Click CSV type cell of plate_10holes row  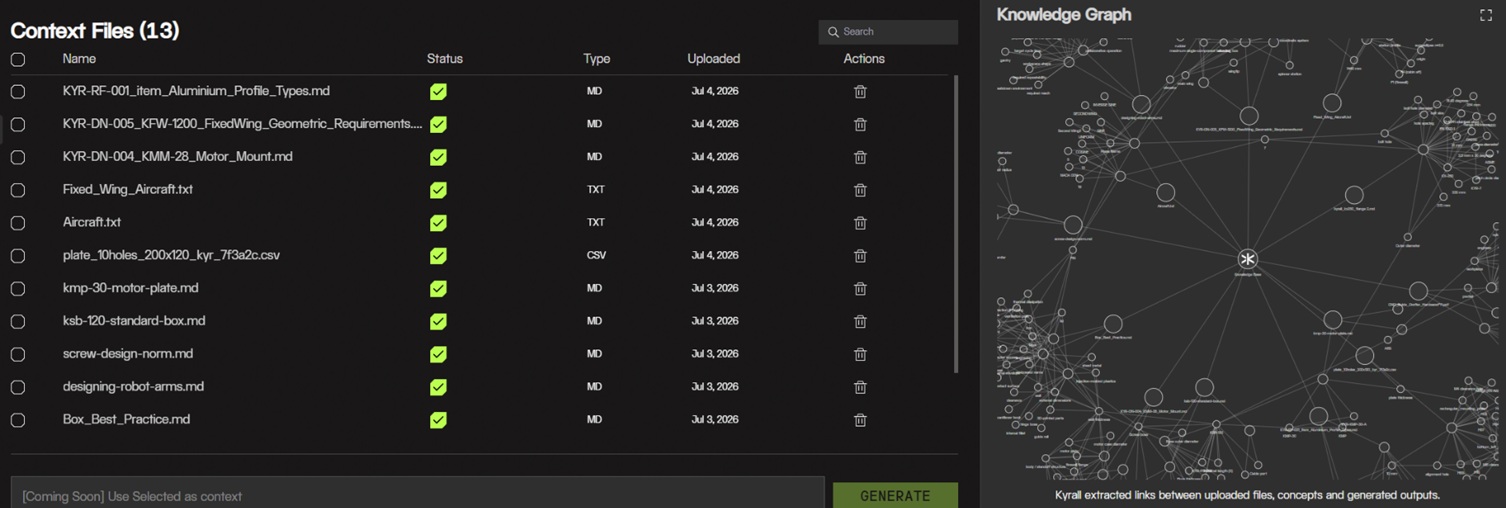click(x=596, y=256)
